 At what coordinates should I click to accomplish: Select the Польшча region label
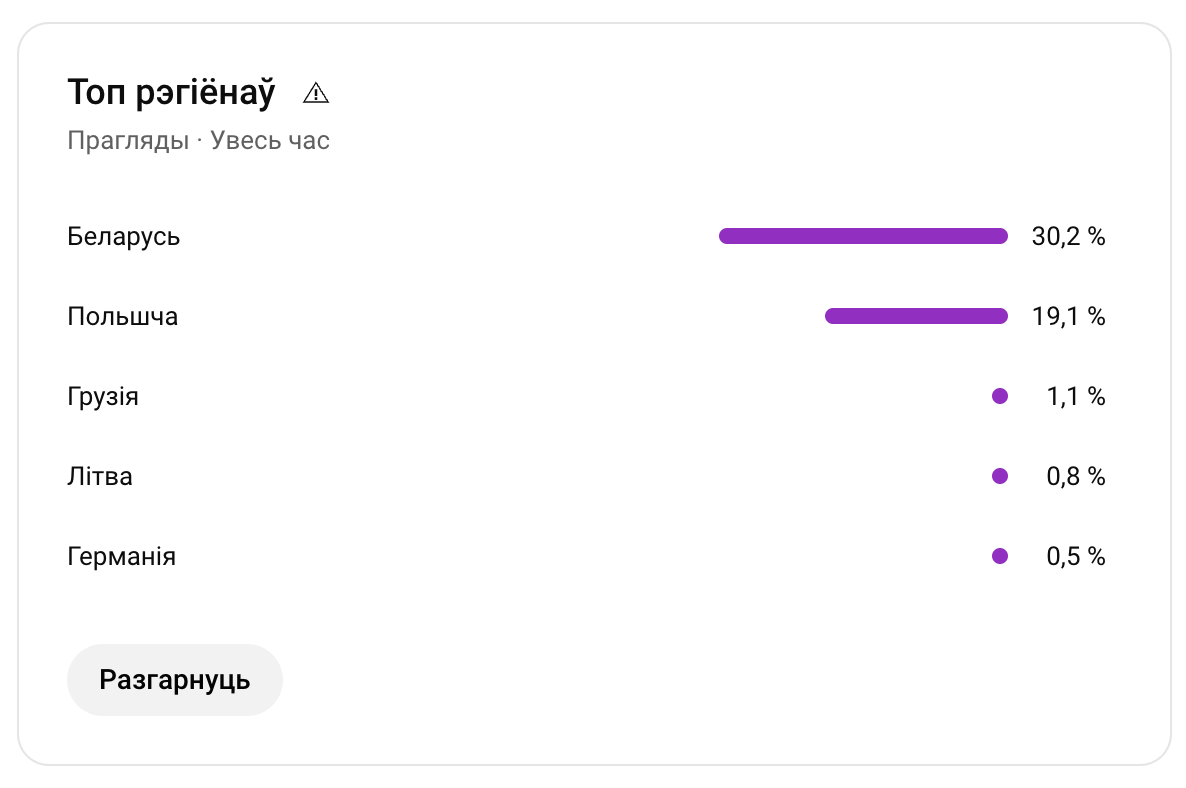pyautogui.click(x=123, y=316)
